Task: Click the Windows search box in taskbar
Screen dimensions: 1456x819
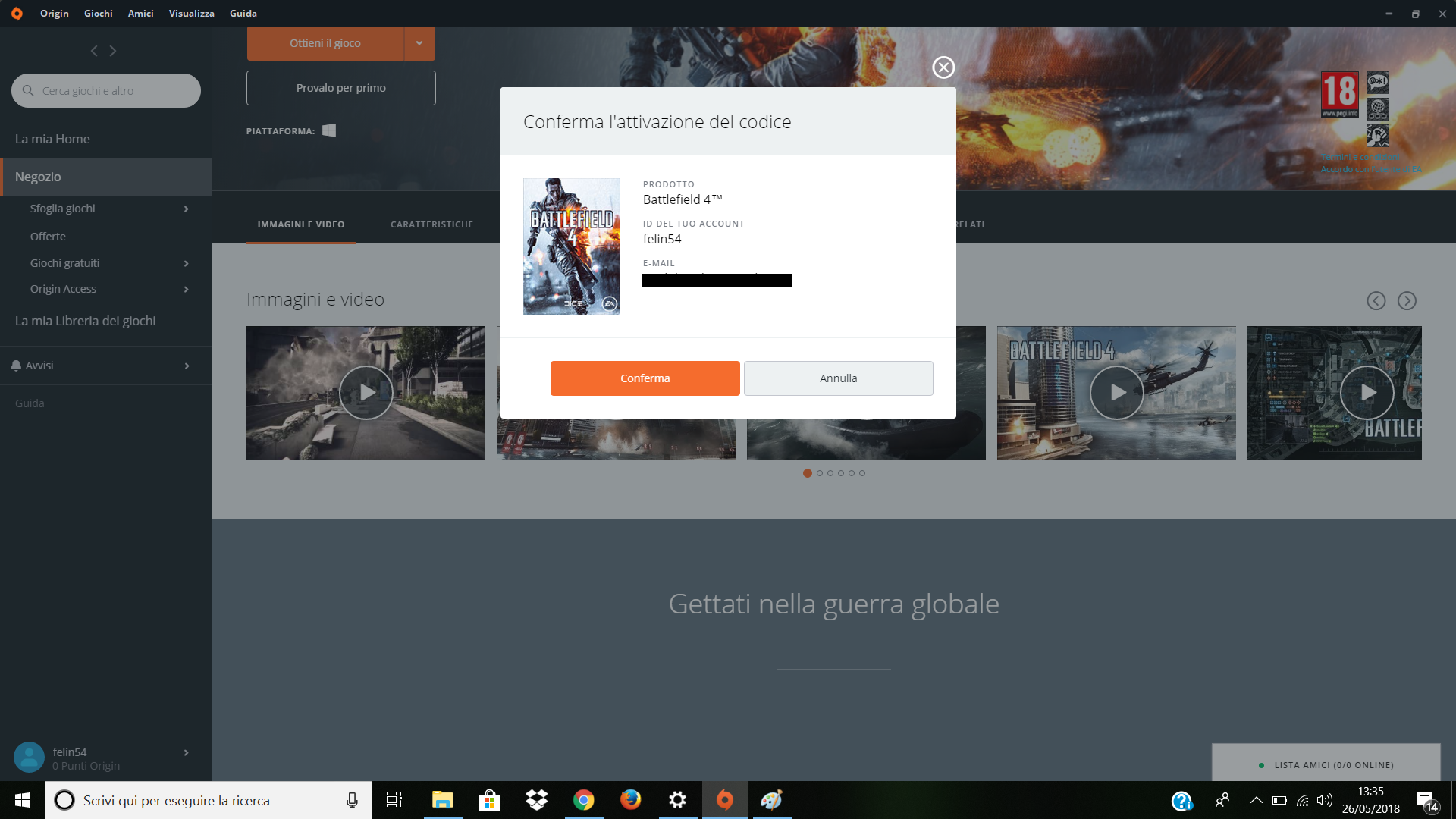Action: 209,800
